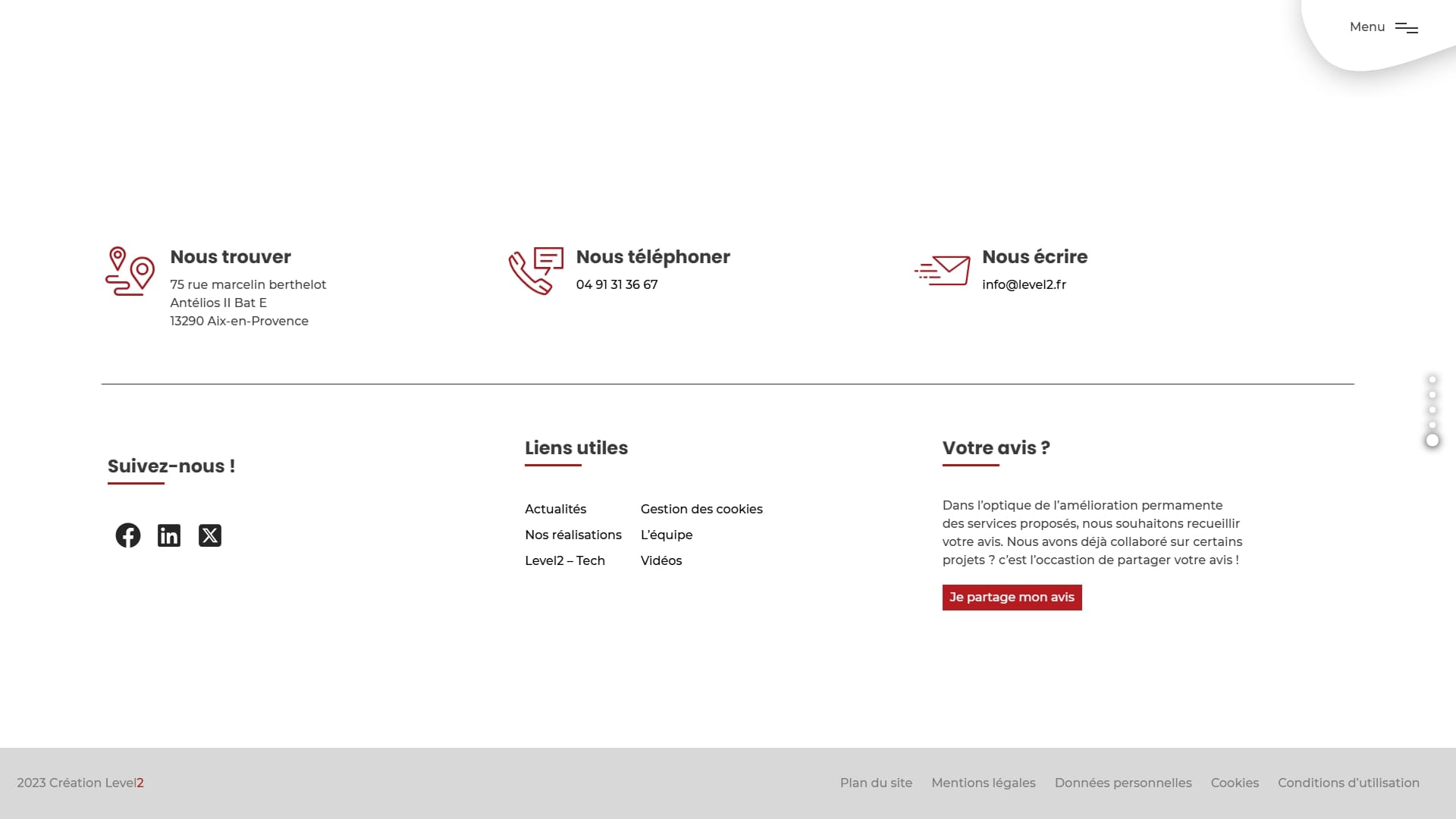Click the envelope mail icon
1456x819 pixels.
(942, 271)
